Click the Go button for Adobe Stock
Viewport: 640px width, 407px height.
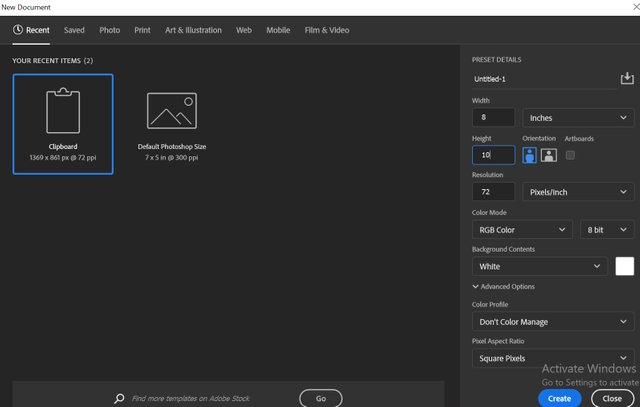321,398
